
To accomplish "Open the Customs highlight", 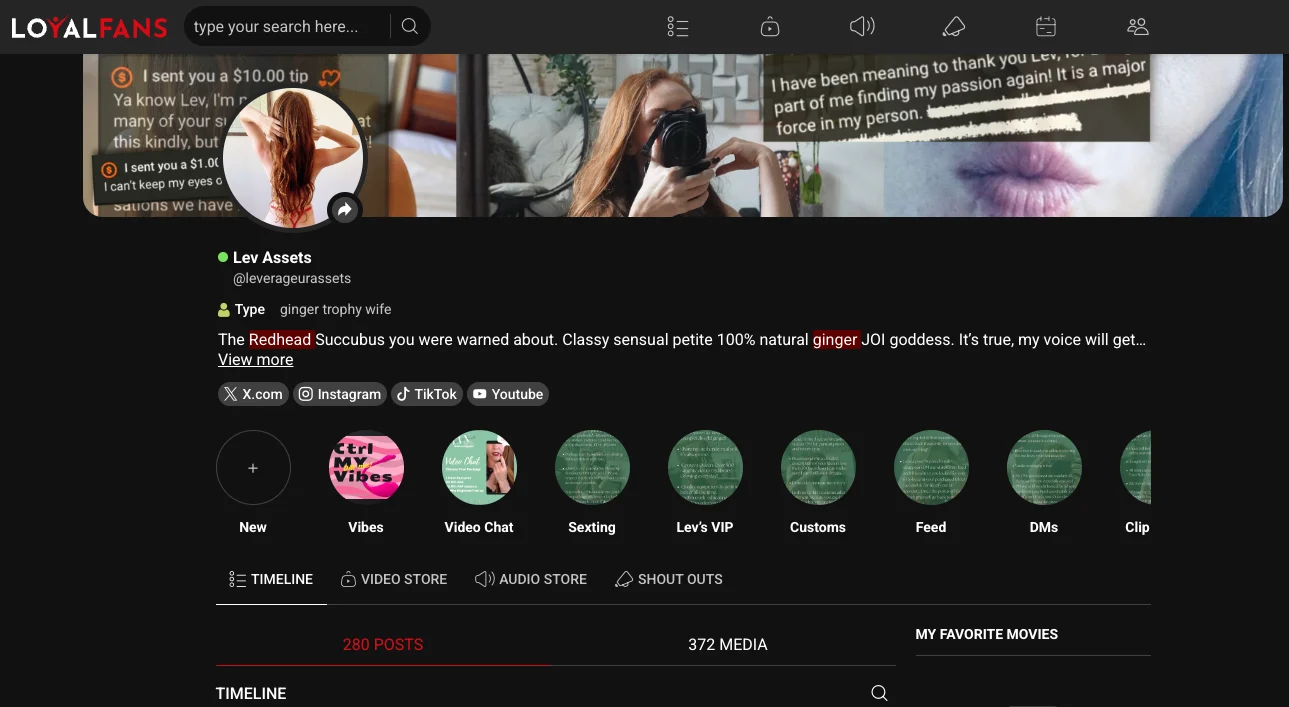I will pos(818,468).
